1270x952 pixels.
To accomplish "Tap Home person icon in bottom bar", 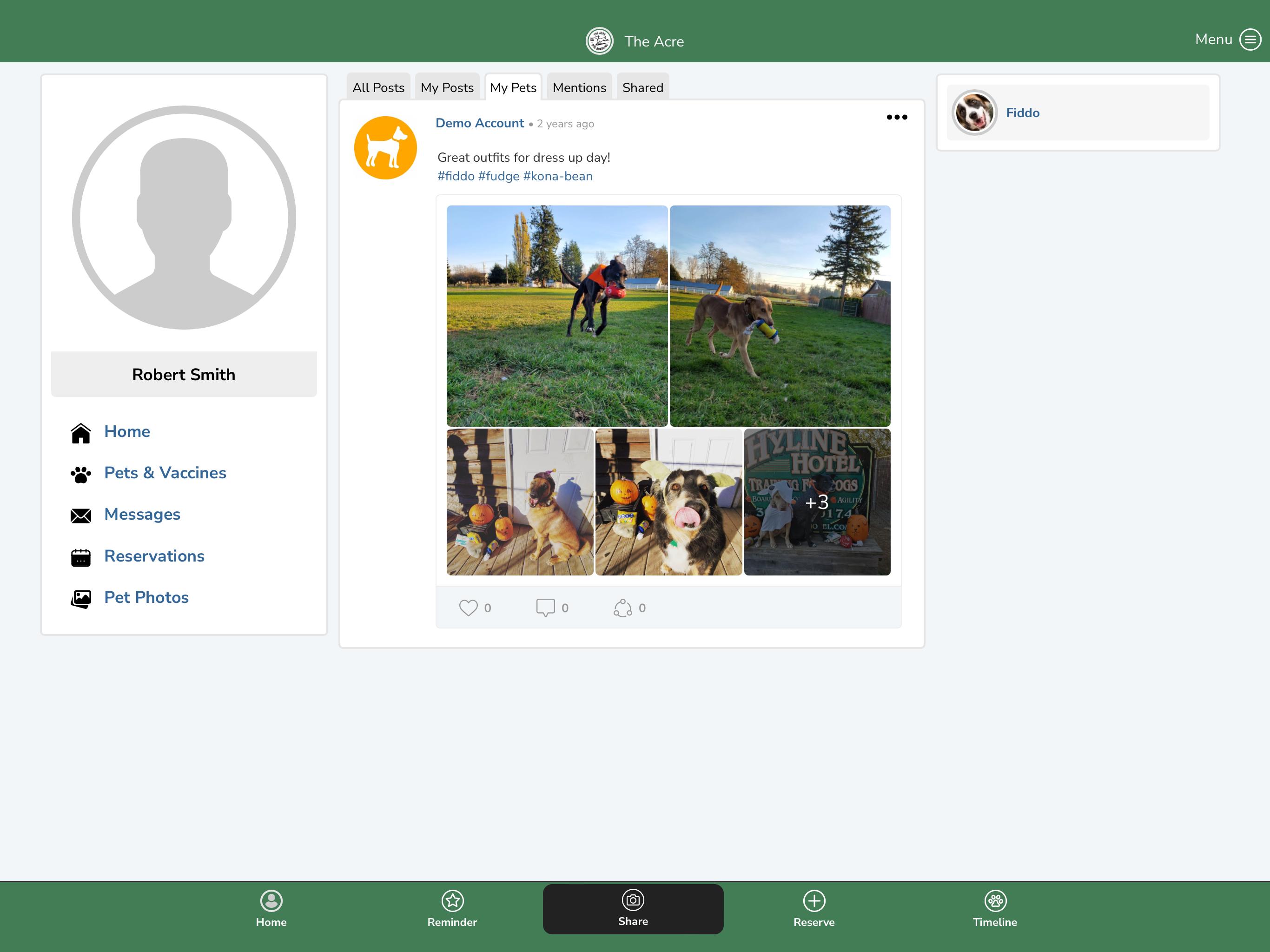I will pyautogui.click(x=271, y=900).
